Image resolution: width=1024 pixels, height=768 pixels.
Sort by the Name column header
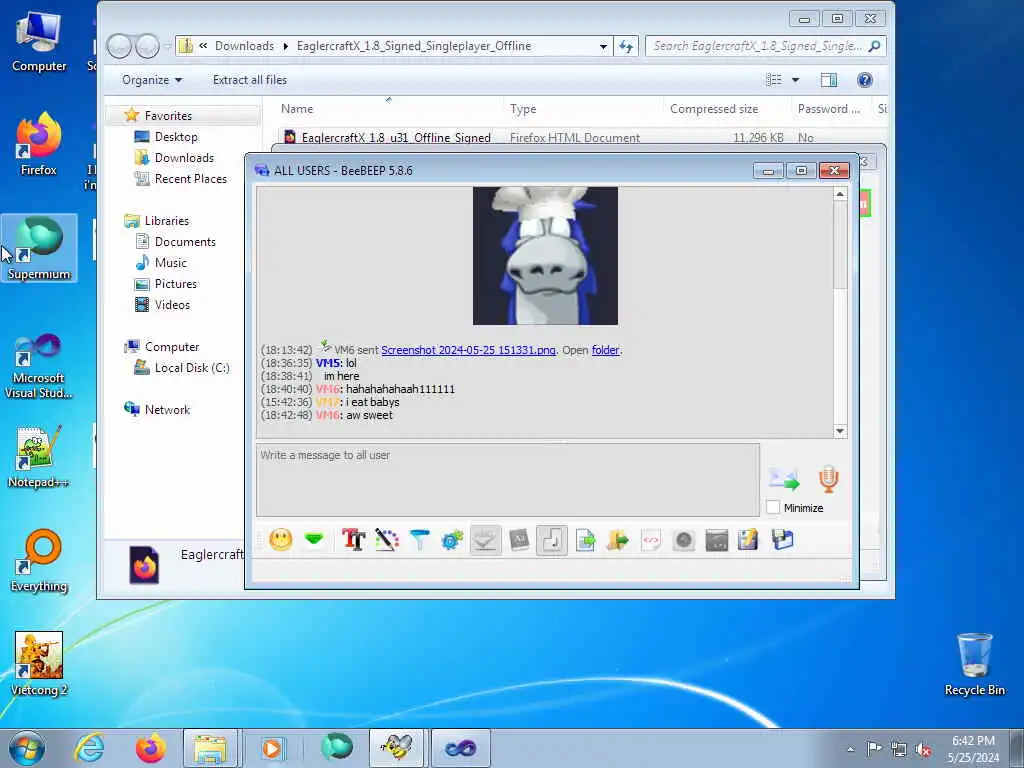(296, 109)
